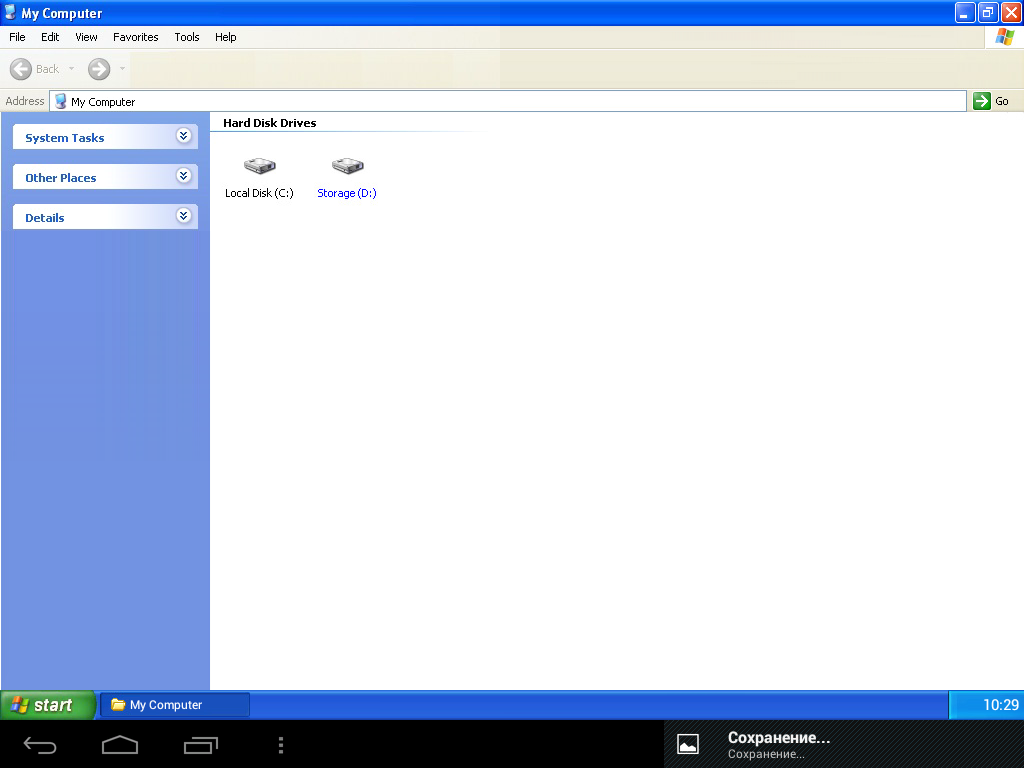Expand the System Tasks panel chevron
Screen dimensions: 1024x768
(x=184, y=136)
